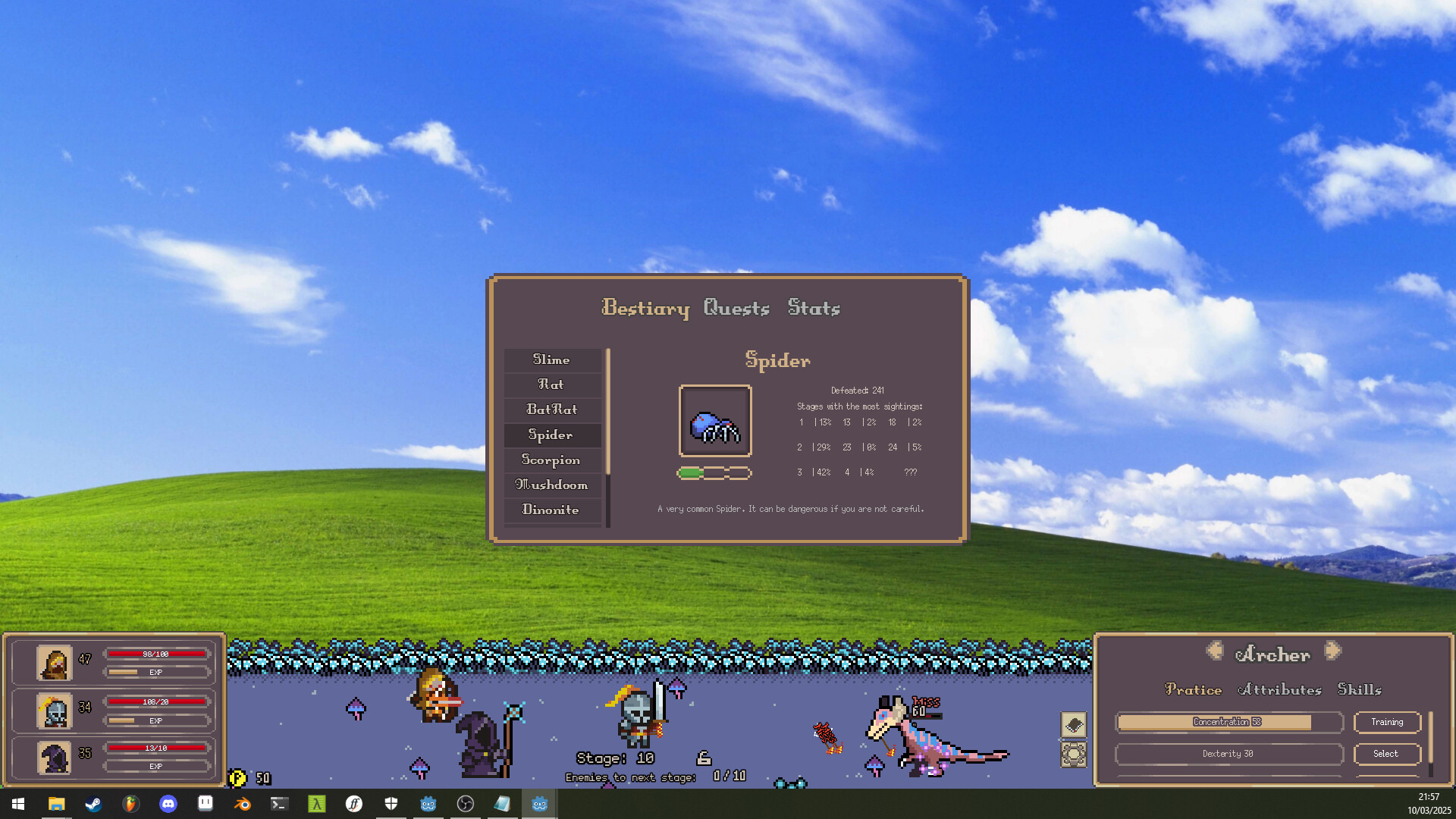
Task: Switch to the Quests tab
Action: (737, 308)
